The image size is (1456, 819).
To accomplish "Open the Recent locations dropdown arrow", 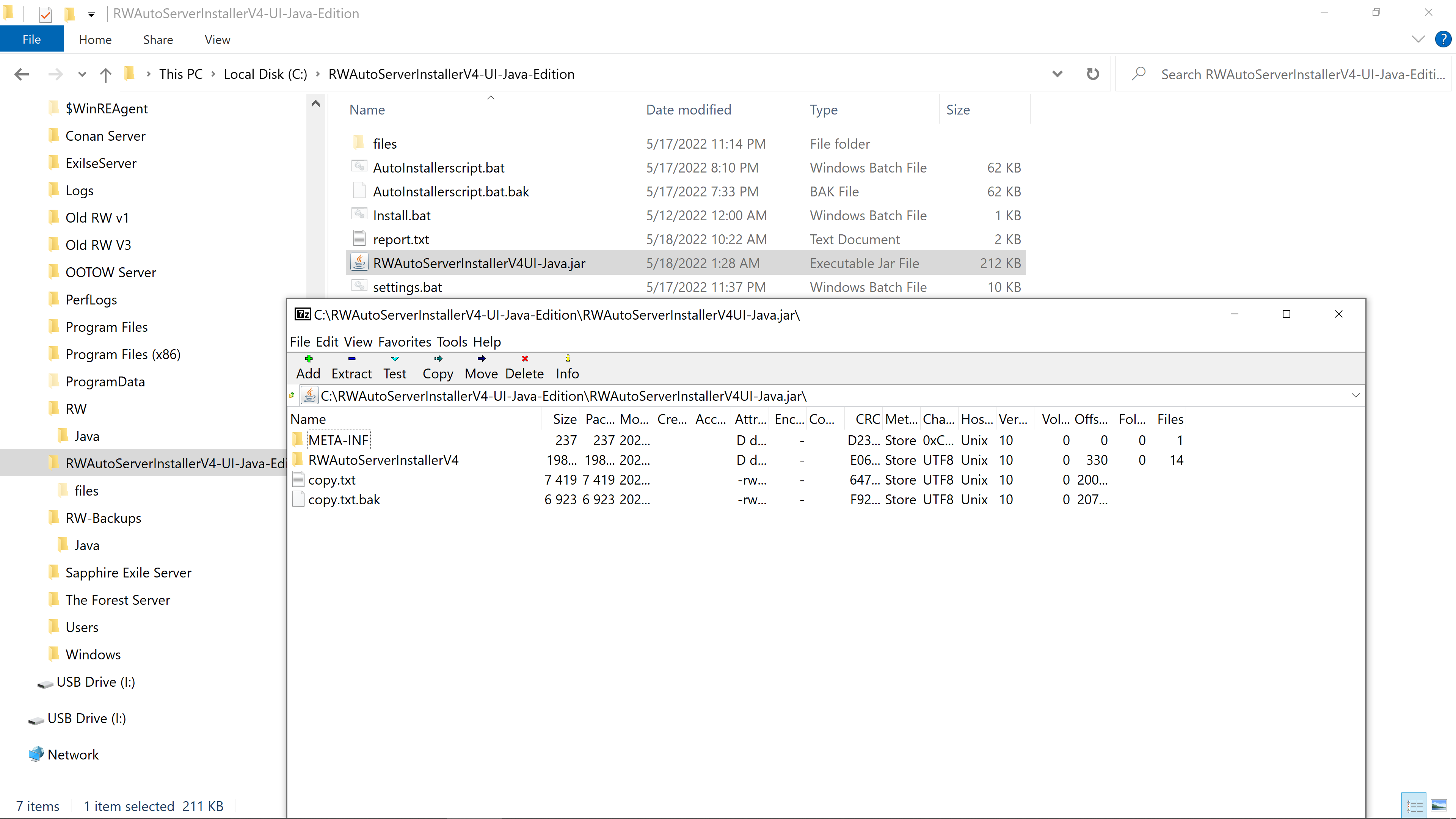I will 82,74.
